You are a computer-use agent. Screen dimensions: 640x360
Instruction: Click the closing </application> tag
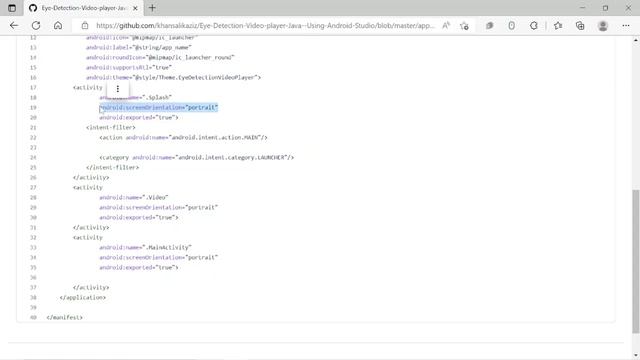[x=82, y=298]
